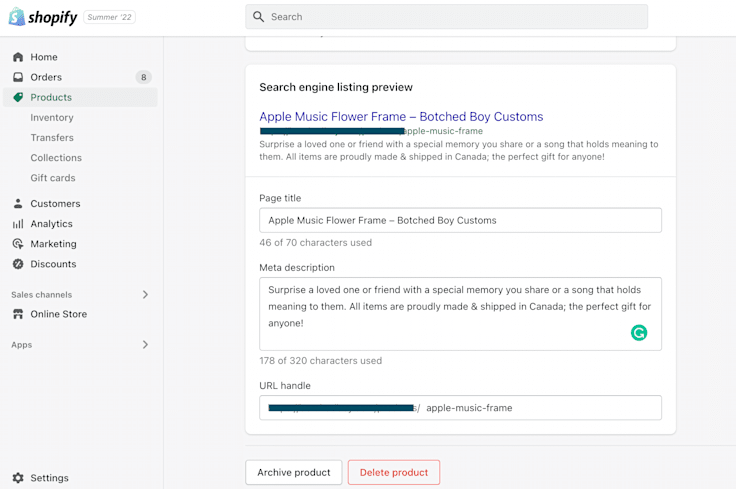Click the Home house icon
Image resolution: width=736 pixels, height=489 pixels.
tap(18, 57)
